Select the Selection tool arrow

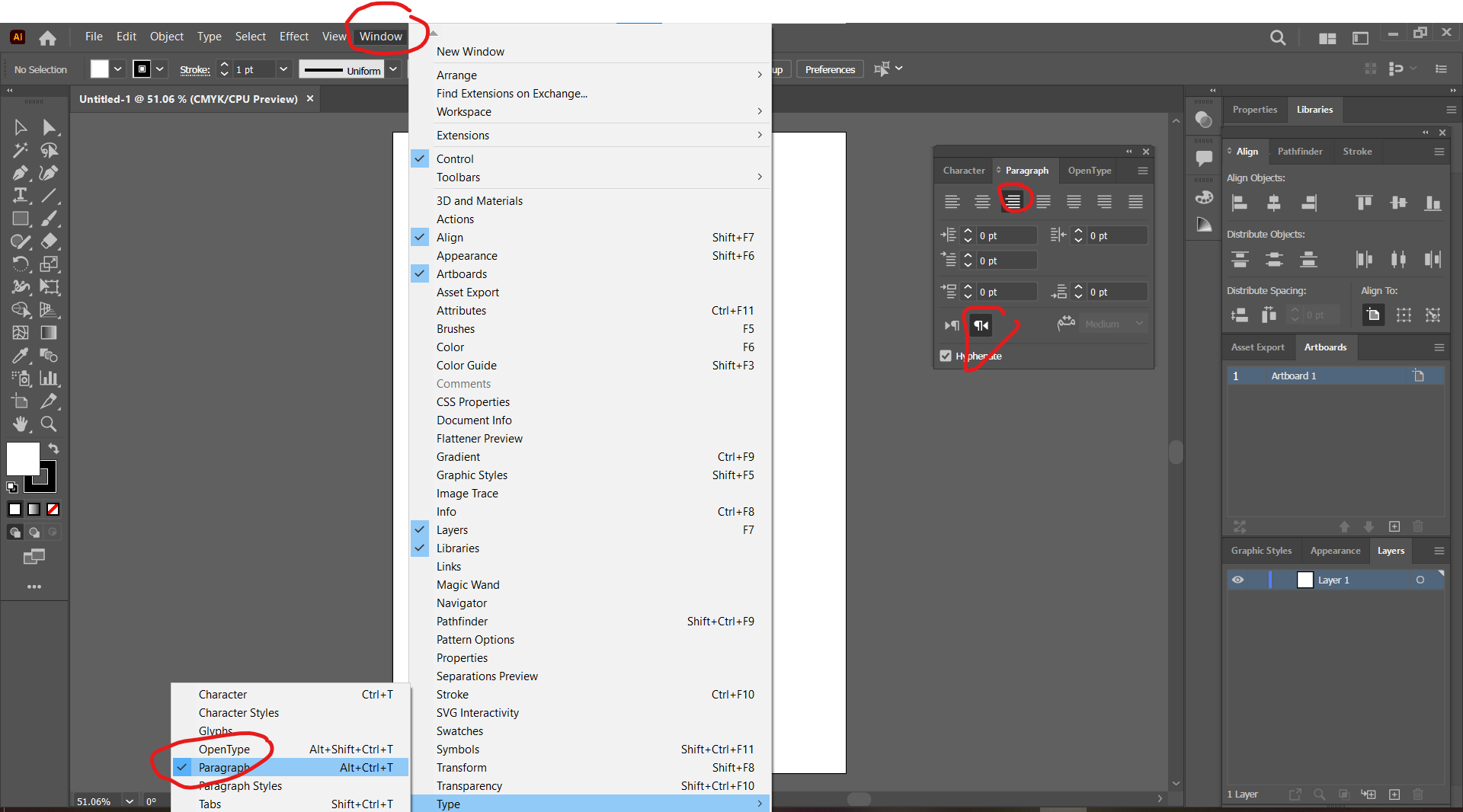[x=21, y=127]
